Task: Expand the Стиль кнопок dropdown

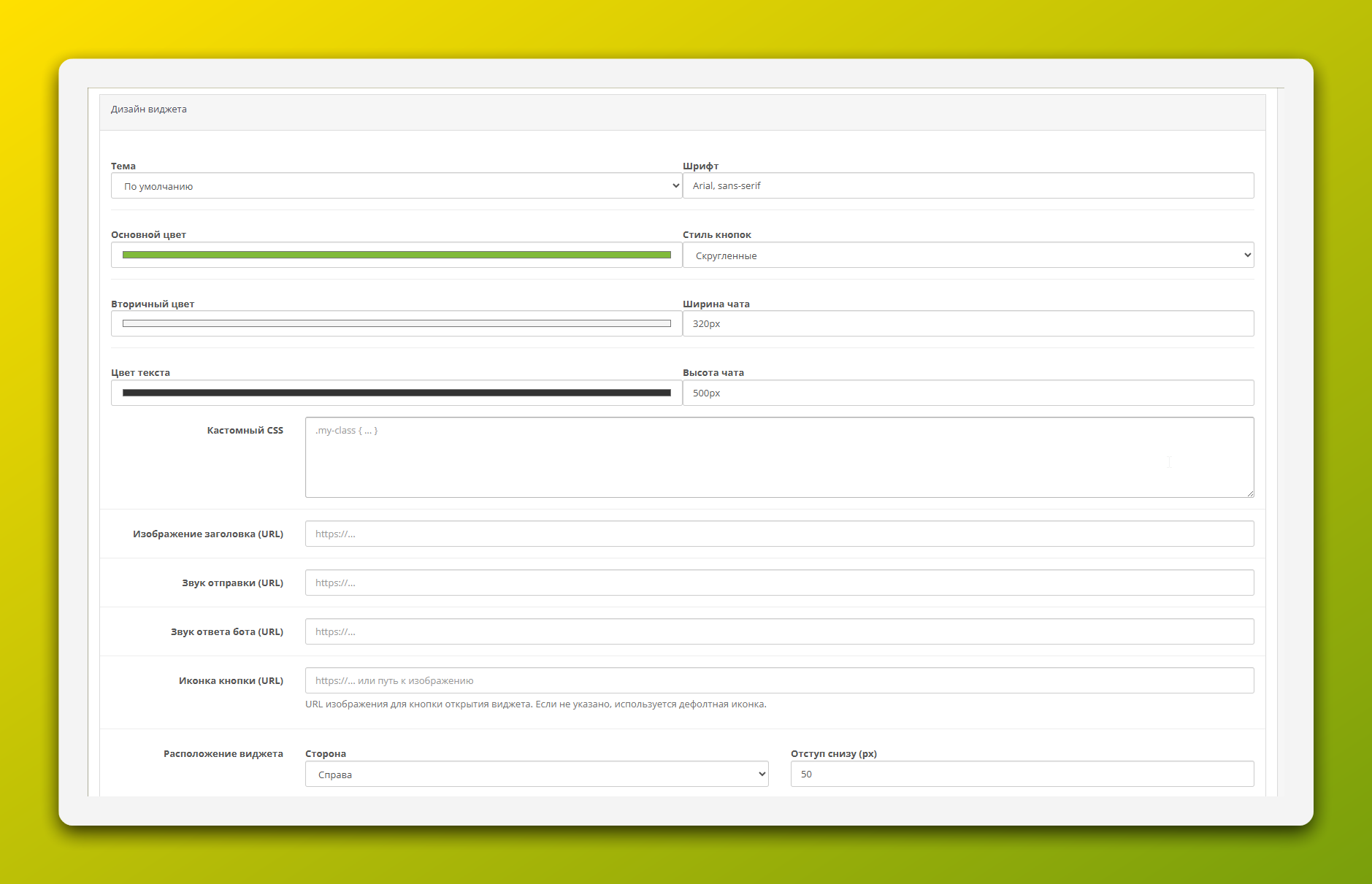Action: (x=967, y=255)
